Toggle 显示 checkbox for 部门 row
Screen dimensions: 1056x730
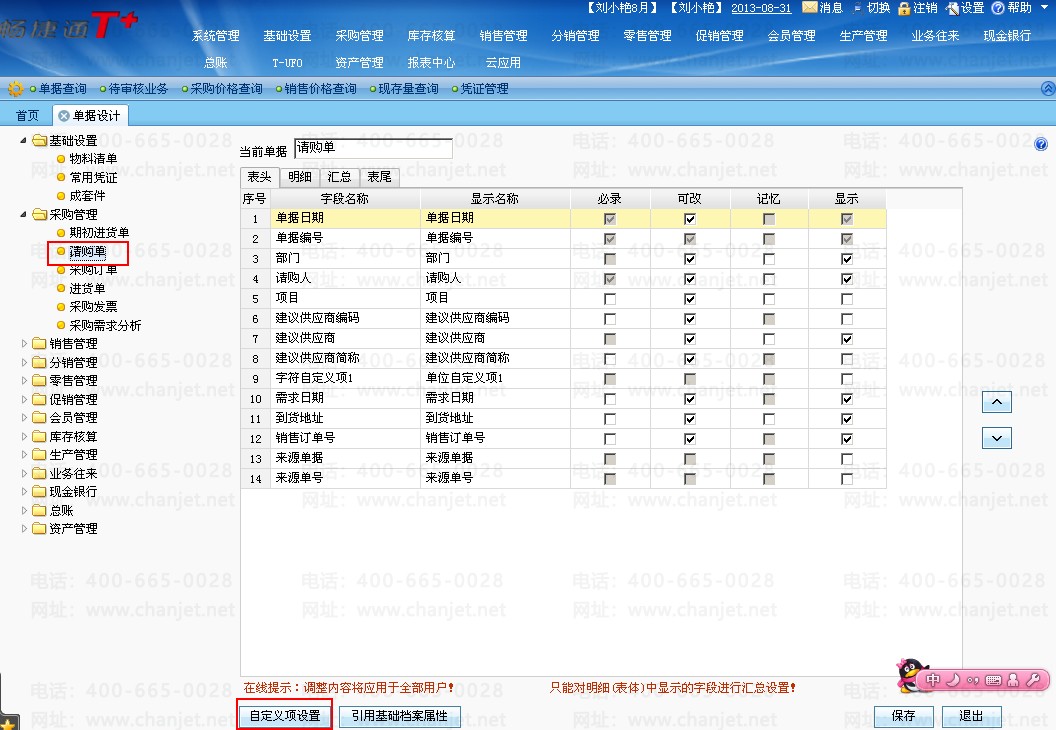pos(847,259)
